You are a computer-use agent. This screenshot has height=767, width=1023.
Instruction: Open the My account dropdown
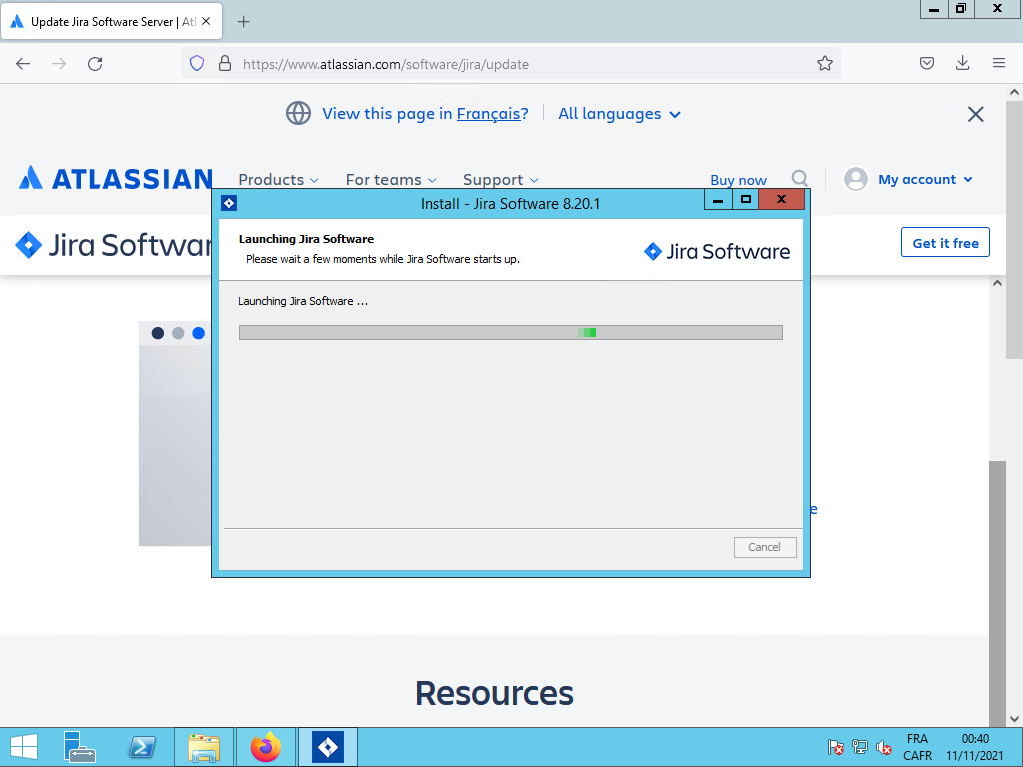click(x=909, y=179)
